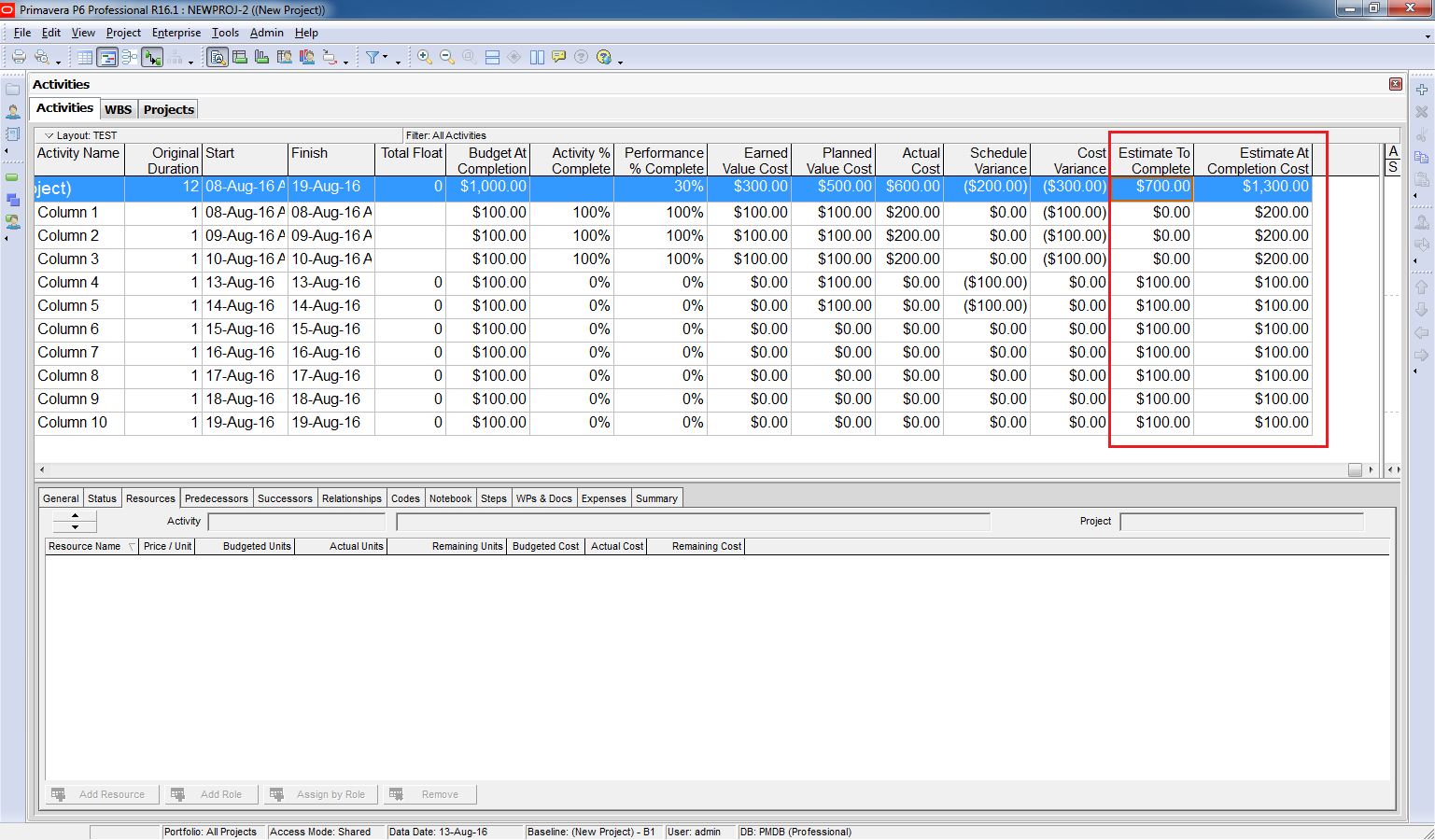Toggle the Activity Details bottom layout button

tap(218, 58)
